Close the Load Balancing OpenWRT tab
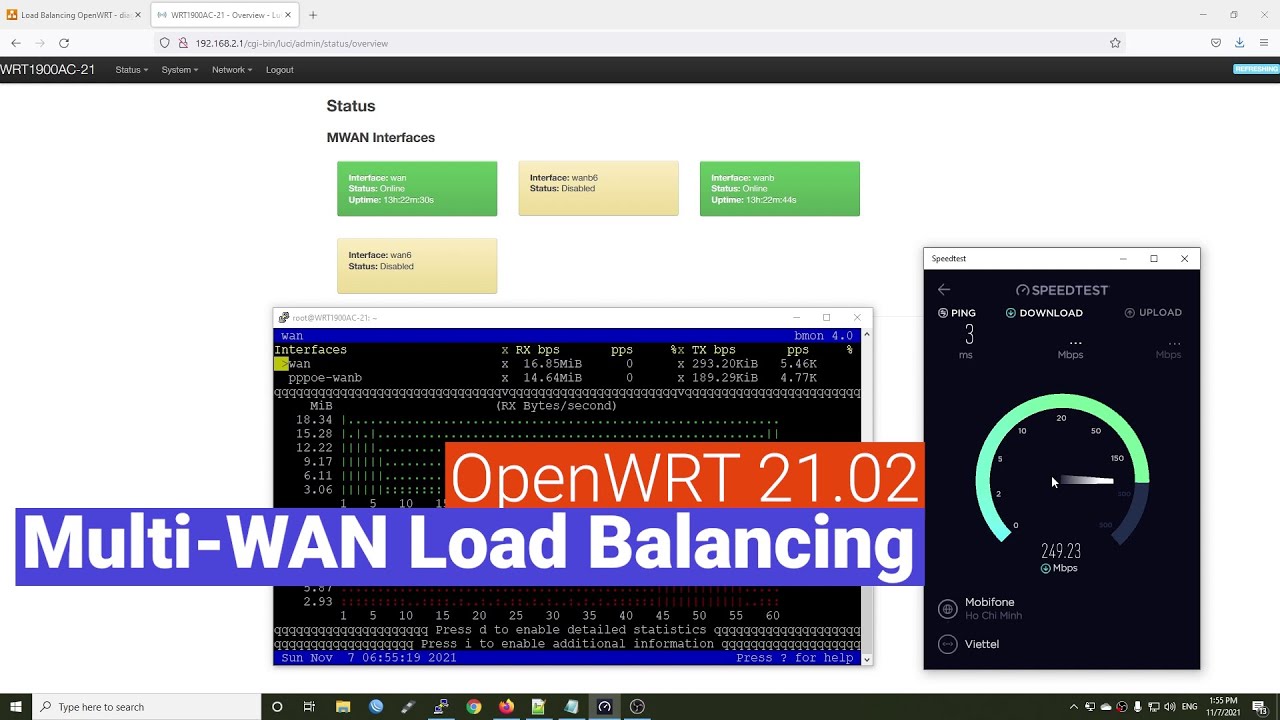The height and width of the screenshot is (720, 1280). click(138, 15)
